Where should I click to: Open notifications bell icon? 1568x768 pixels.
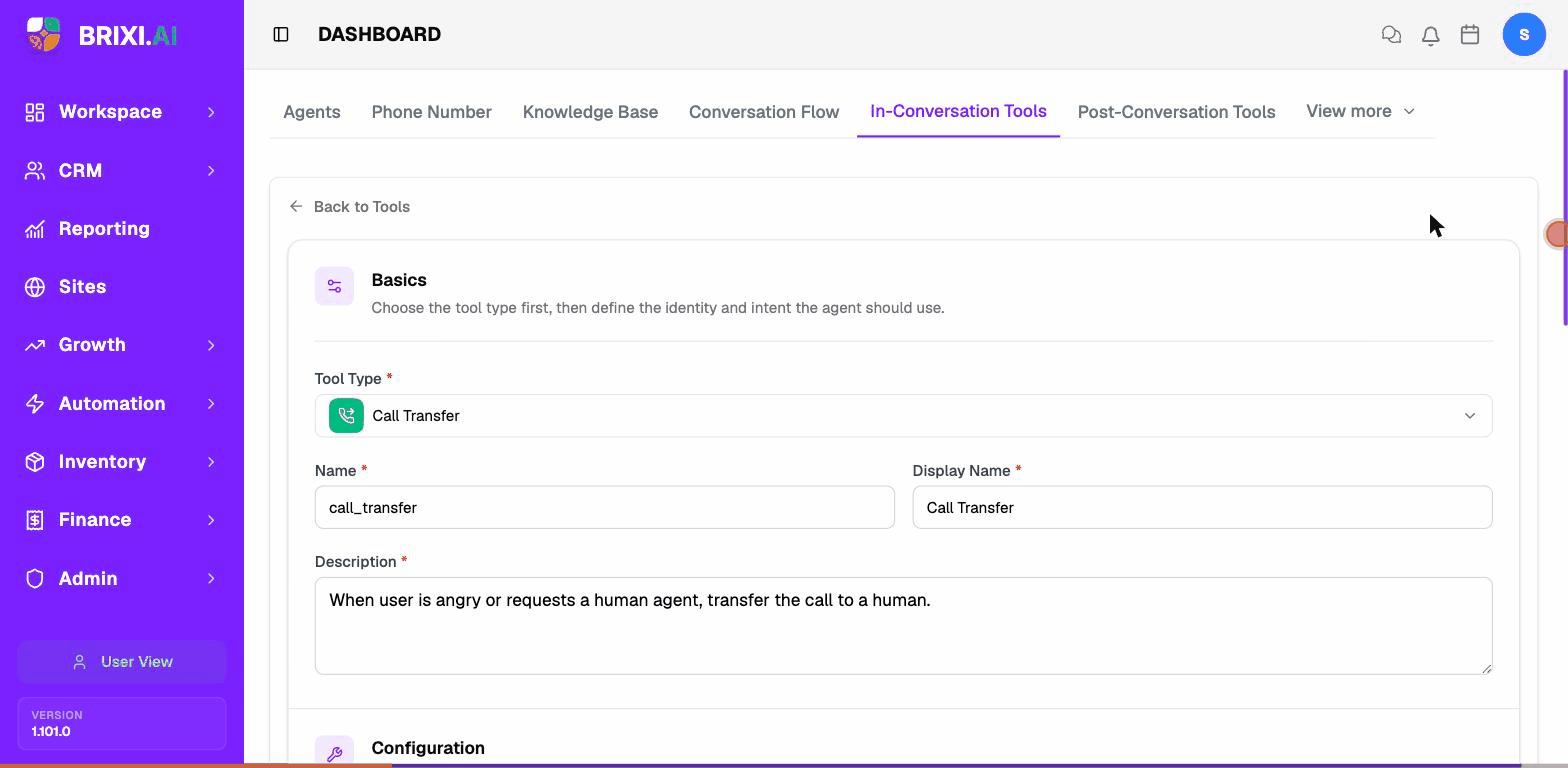tap(1431, 35)
